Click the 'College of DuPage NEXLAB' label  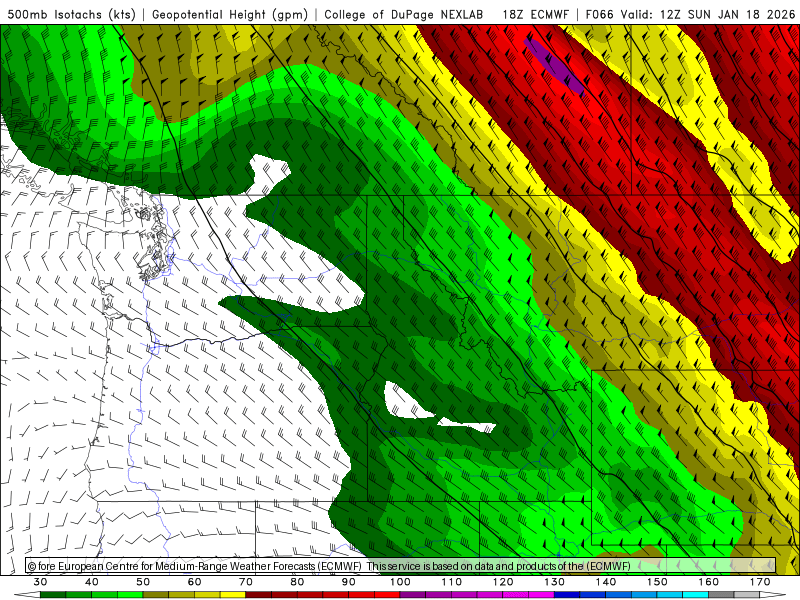click(404, 14)
